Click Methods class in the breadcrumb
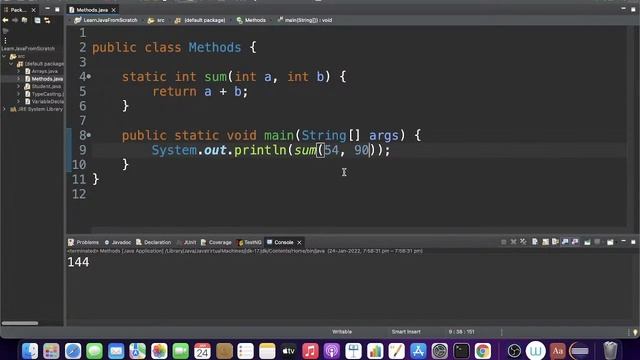 tap(251, 20)
